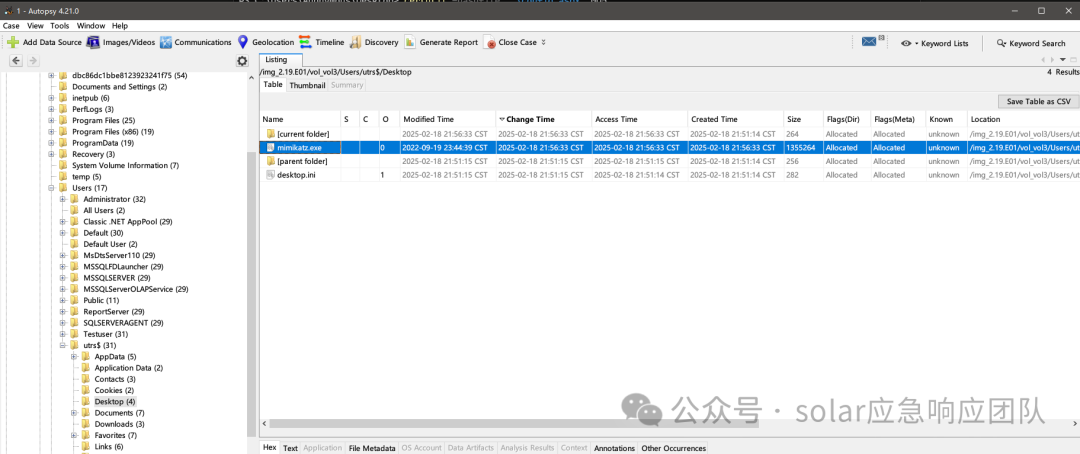
Task: Open the Keyword Lists dropdown
Action: [x=935, y=43]
